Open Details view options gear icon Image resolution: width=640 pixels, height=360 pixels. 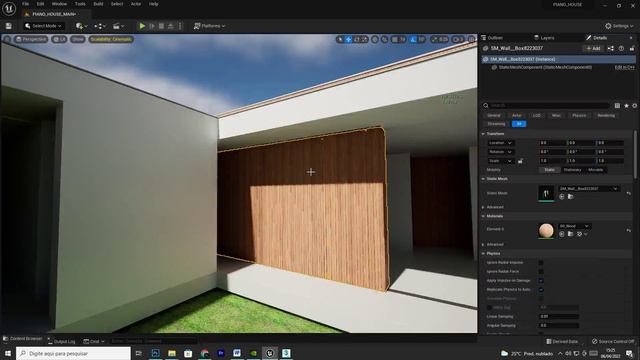click(634, 105)
